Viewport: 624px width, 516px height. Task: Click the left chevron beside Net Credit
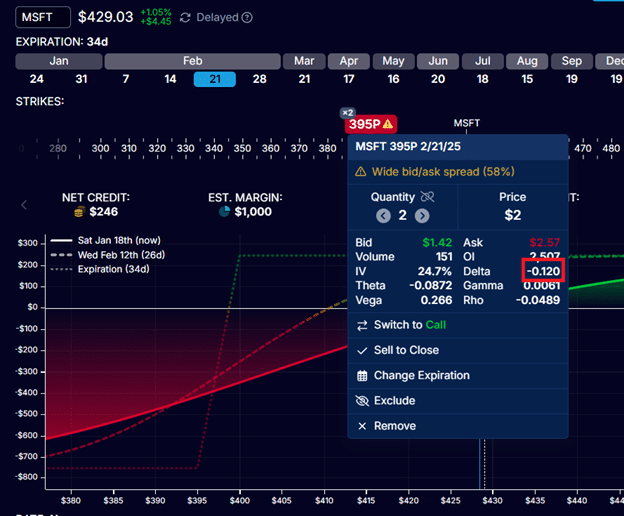tap(24, 205)
